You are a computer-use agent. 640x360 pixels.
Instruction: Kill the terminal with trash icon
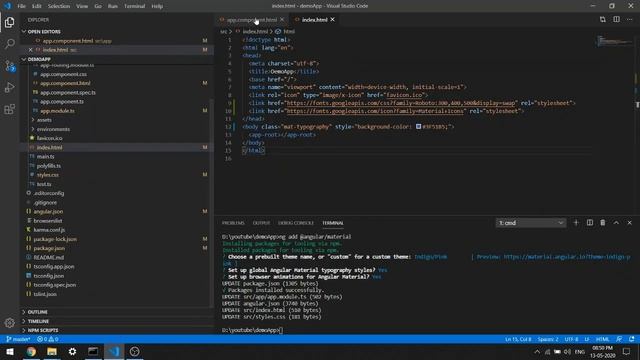pos(603,223)
